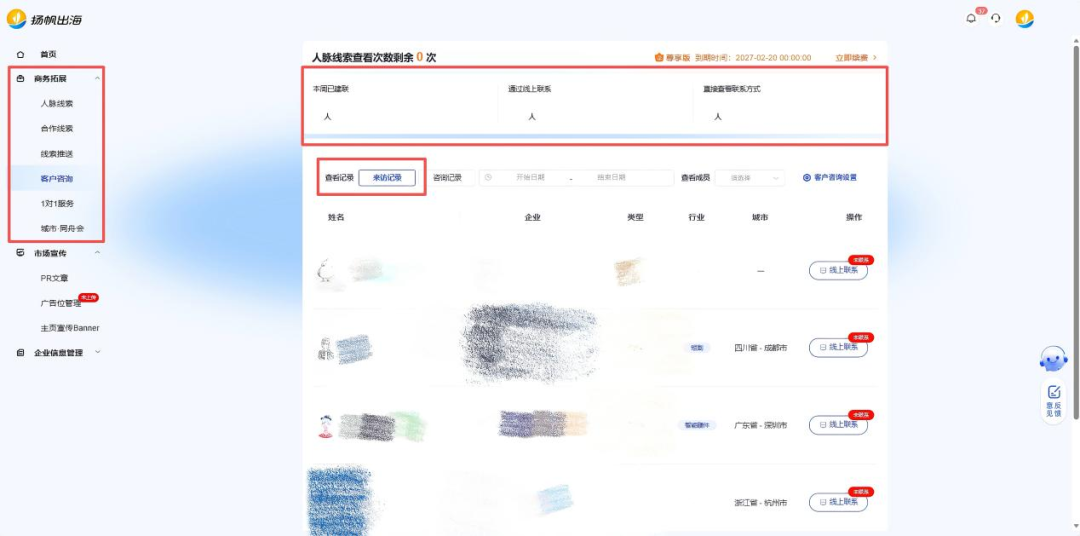Click 线上联系 for the 成都市 row

838,348
